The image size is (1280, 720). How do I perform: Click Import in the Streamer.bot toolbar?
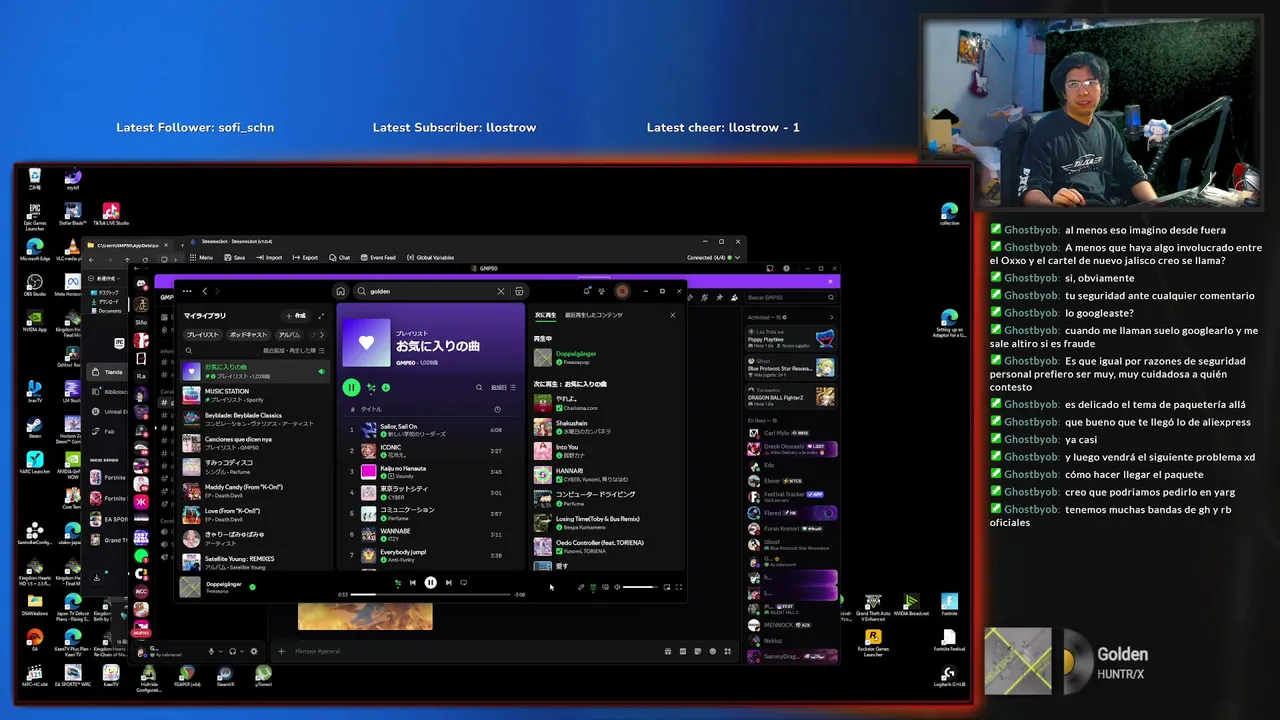269,257
